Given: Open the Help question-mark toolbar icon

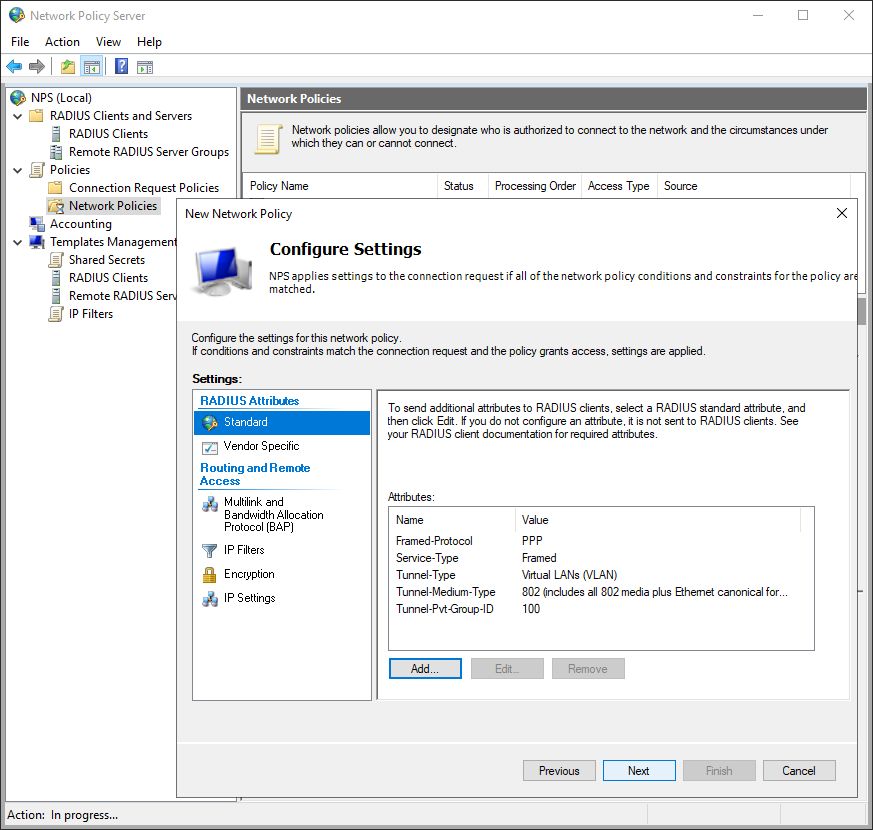Looking at the screenshot, I should tap(121, 67).
